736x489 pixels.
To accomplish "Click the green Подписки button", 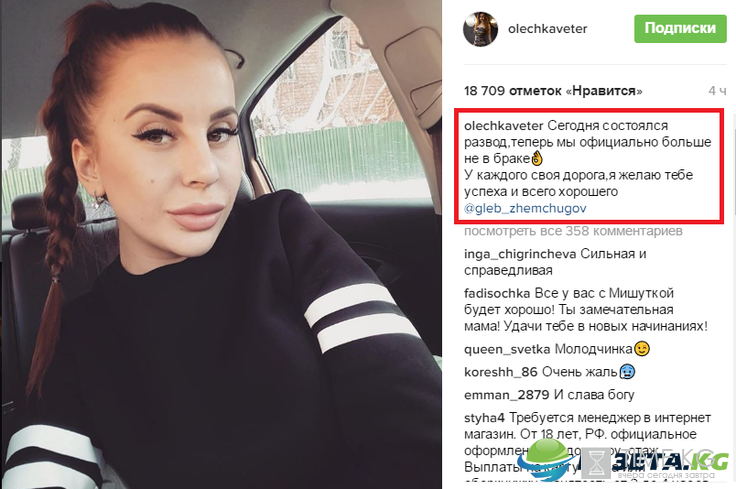I will pyautogui.click(x=680, y=29).
